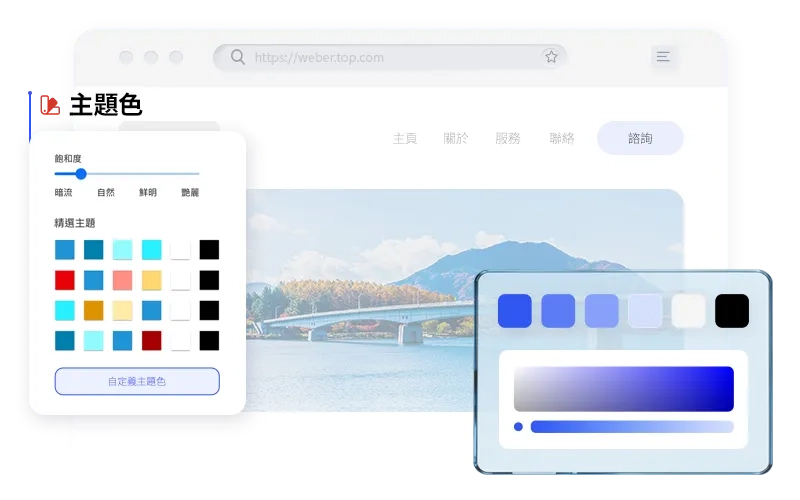This screenshot has height=500, width=800.
Task: Click the search magnifier icon in address bar
Action: tap(237, 57)
